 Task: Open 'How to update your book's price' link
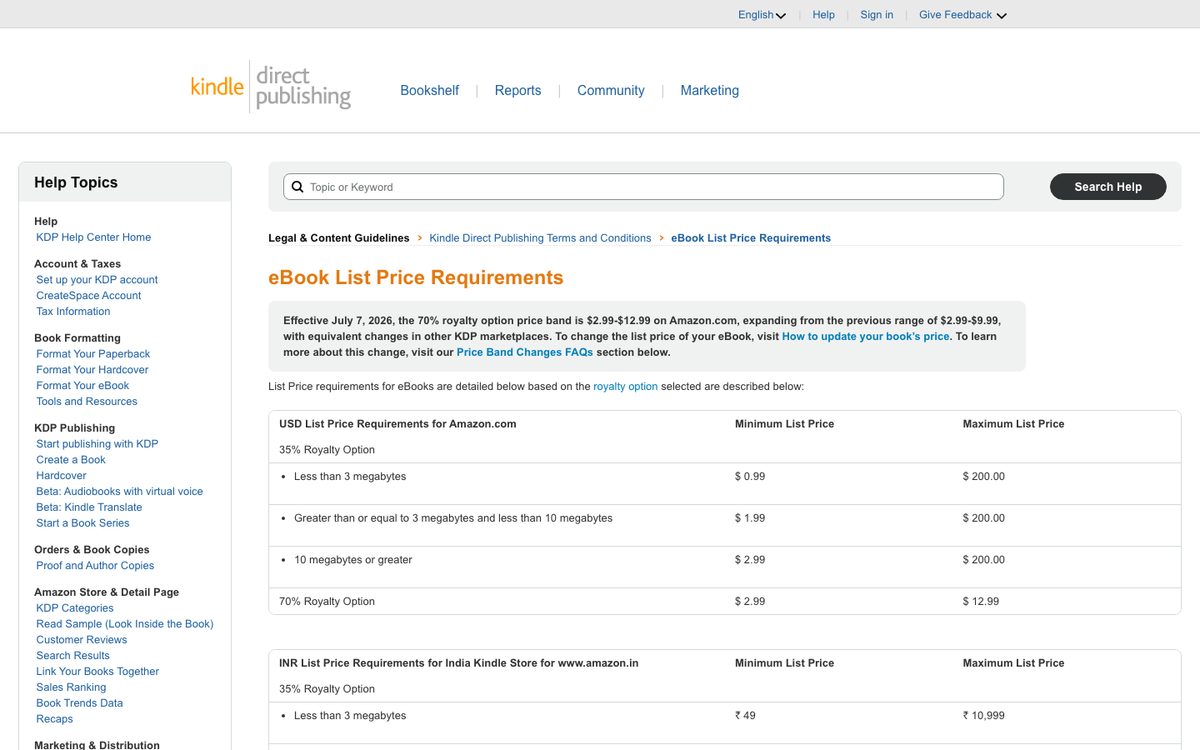pos(866,336)
